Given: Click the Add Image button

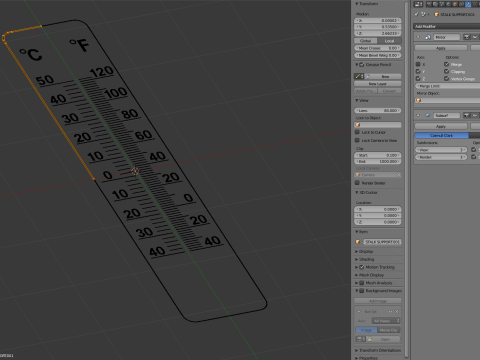Looking at the screenshot, I should [x=378, y=301].
